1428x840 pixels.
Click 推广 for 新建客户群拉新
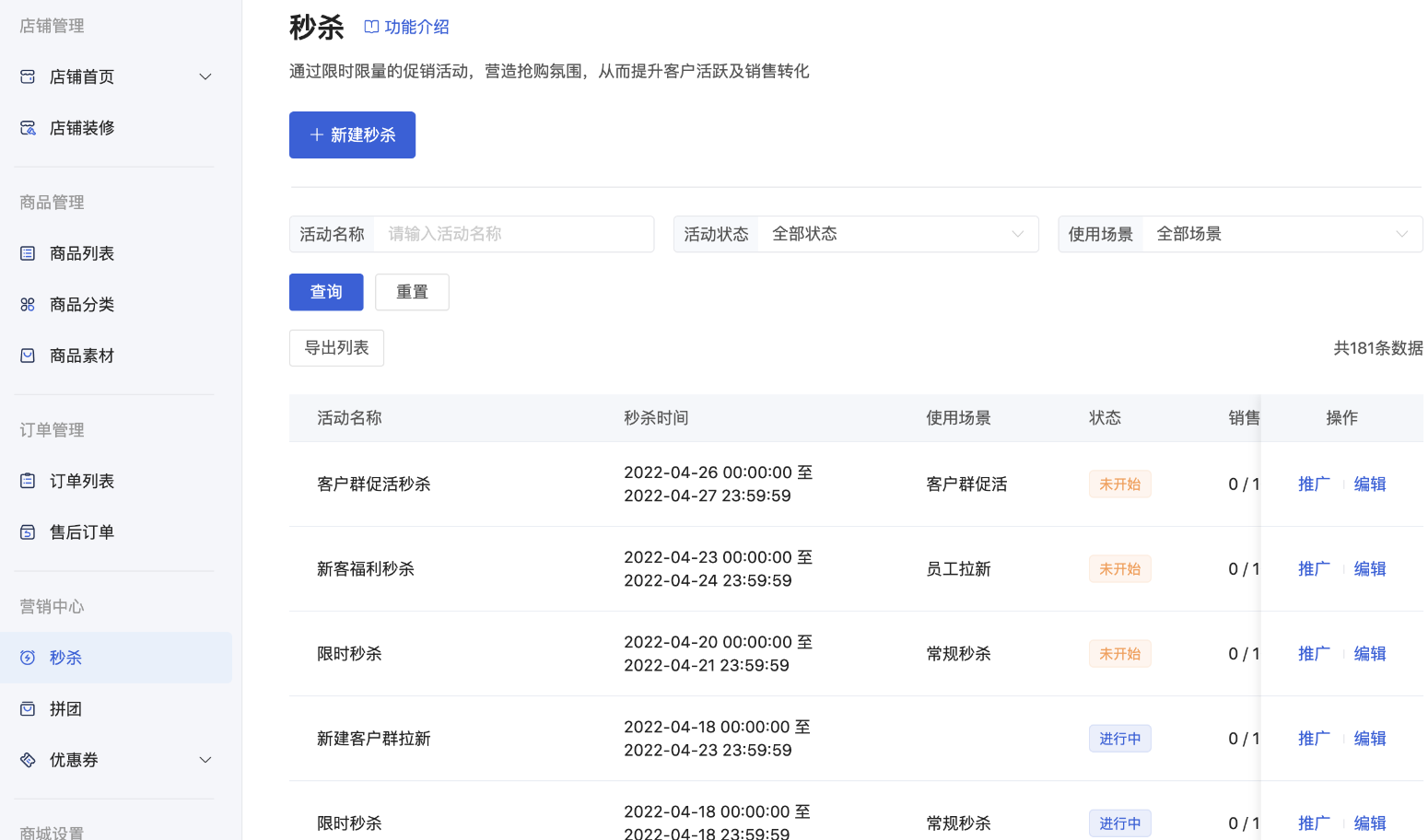click(1314, 739)
